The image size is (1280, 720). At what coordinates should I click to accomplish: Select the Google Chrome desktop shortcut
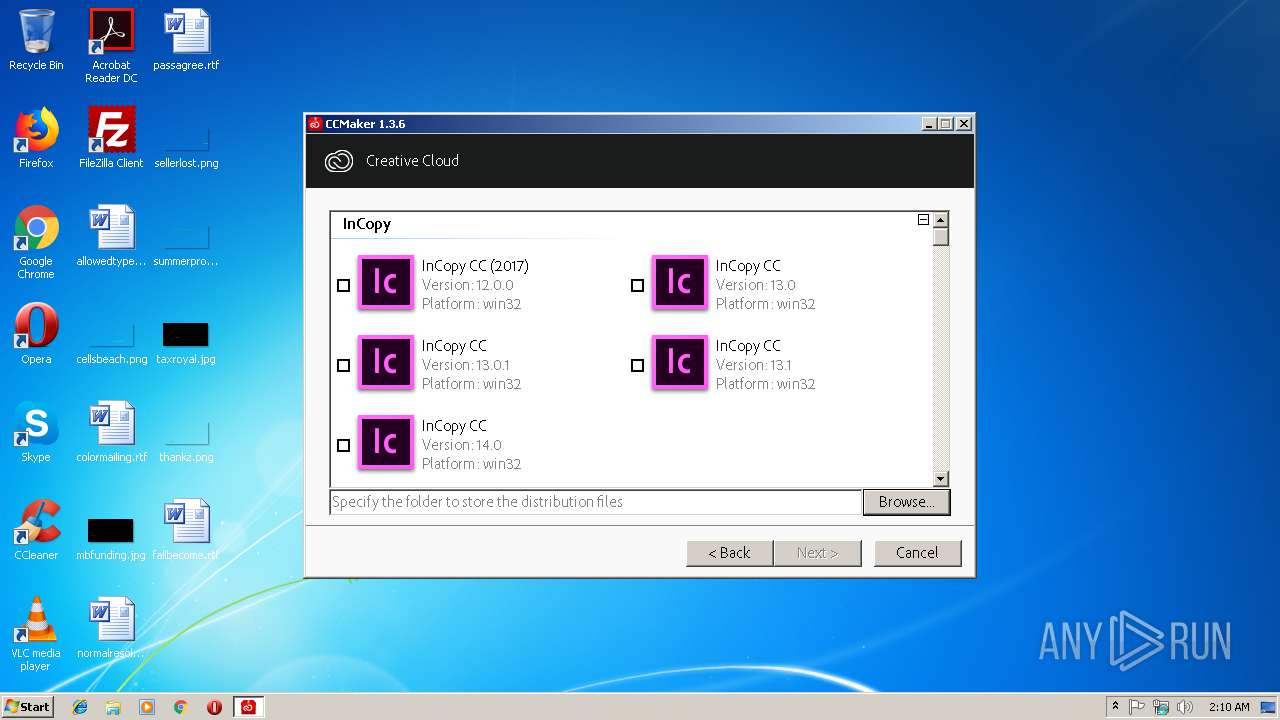(x=36, y=242)
